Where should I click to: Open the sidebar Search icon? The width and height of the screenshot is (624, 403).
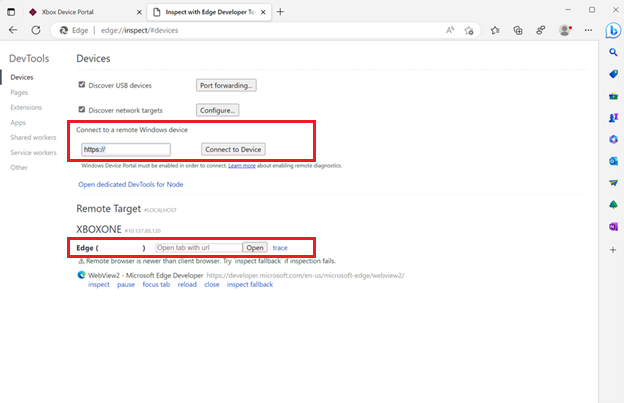tap(613, 52)
